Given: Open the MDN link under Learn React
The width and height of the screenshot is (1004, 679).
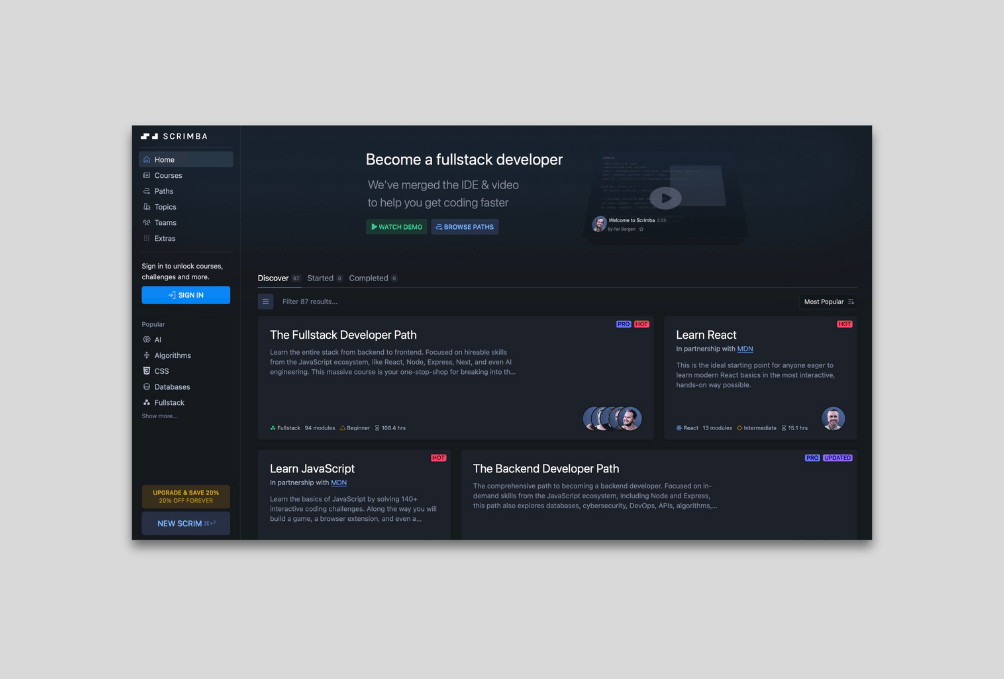Looking at the screenshot, I should pos(745,349).
